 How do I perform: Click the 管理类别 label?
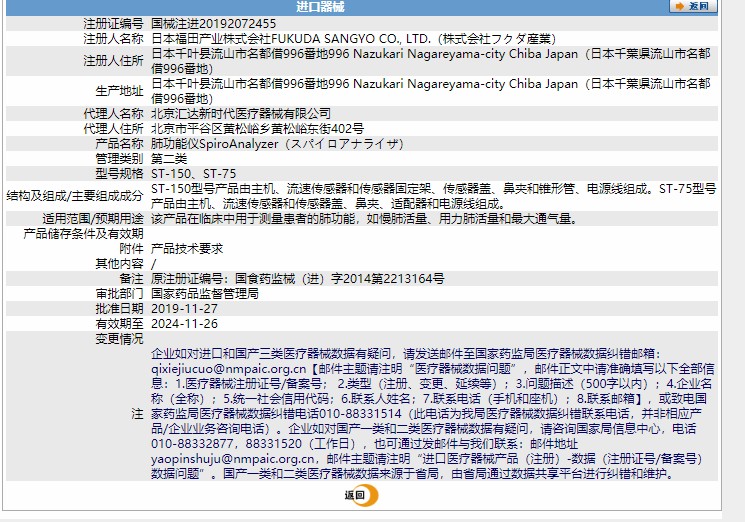pyautogui.click(x=119, y=159)
